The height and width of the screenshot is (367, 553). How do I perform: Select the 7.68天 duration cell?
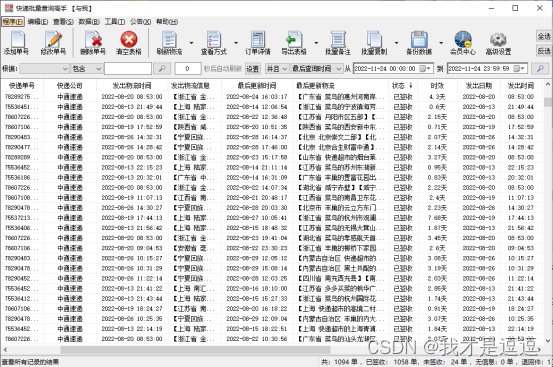coord(437,218)
